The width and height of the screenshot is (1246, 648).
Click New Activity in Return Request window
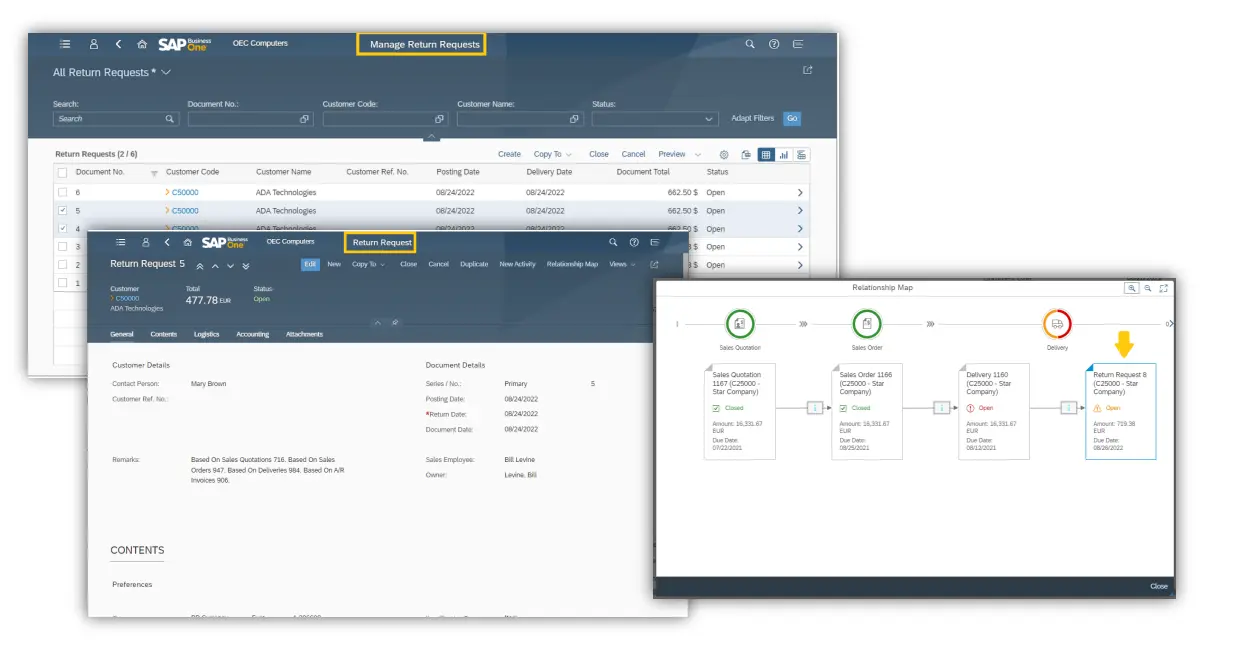(517, 265)
